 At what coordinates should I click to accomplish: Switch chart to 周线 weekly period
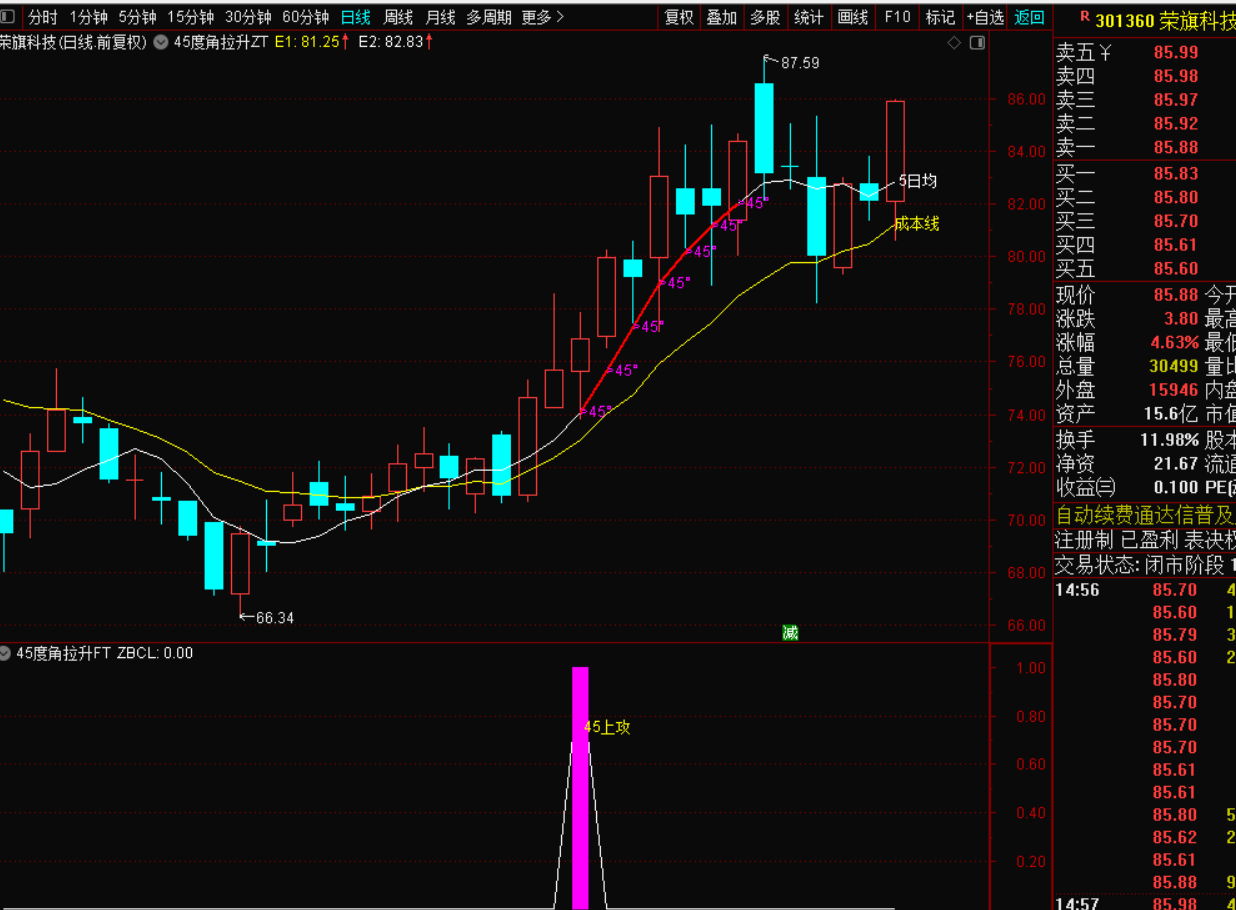pyautogui.click(x=398, y=17)
